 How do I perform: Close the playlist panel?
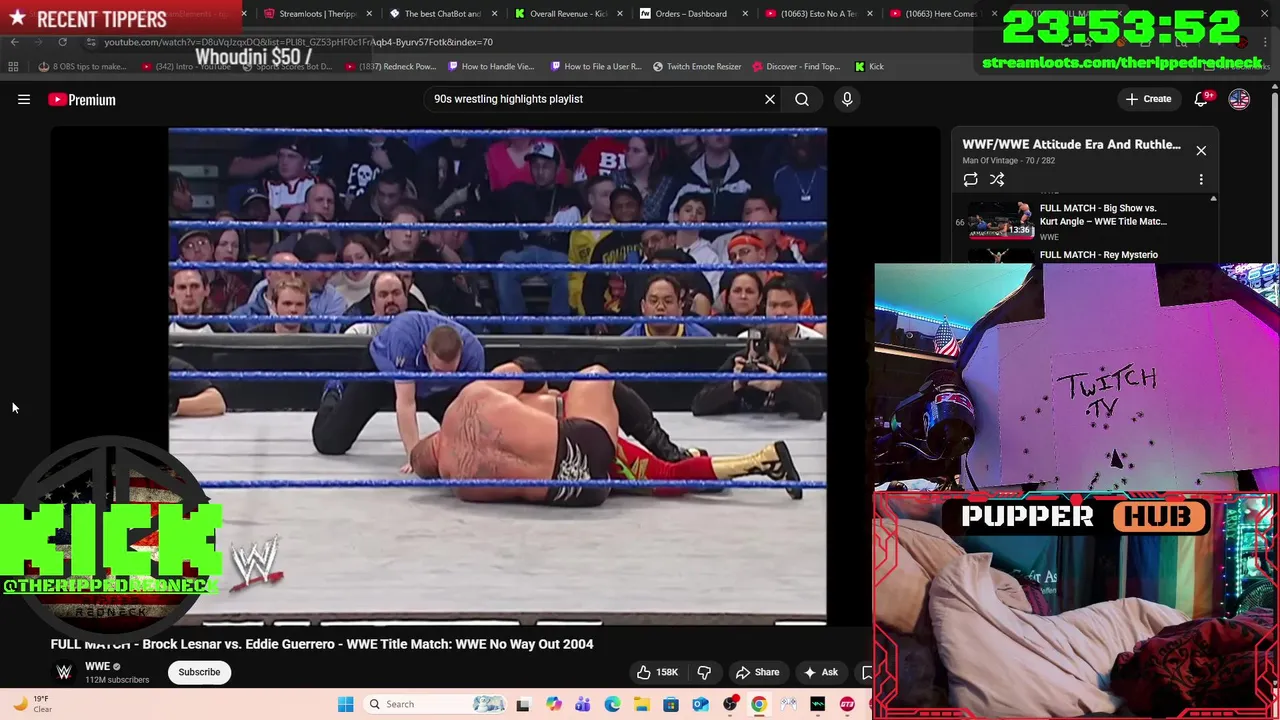coord(1201,150)
